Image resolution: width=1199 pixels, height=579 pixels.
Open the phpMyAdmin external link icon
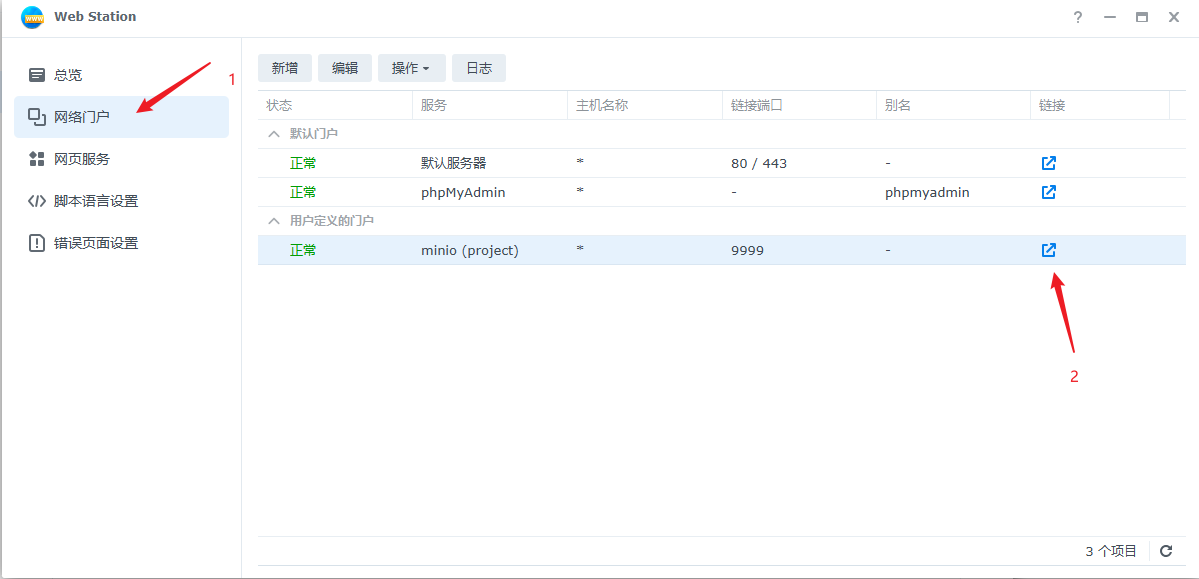point(1048,192)
